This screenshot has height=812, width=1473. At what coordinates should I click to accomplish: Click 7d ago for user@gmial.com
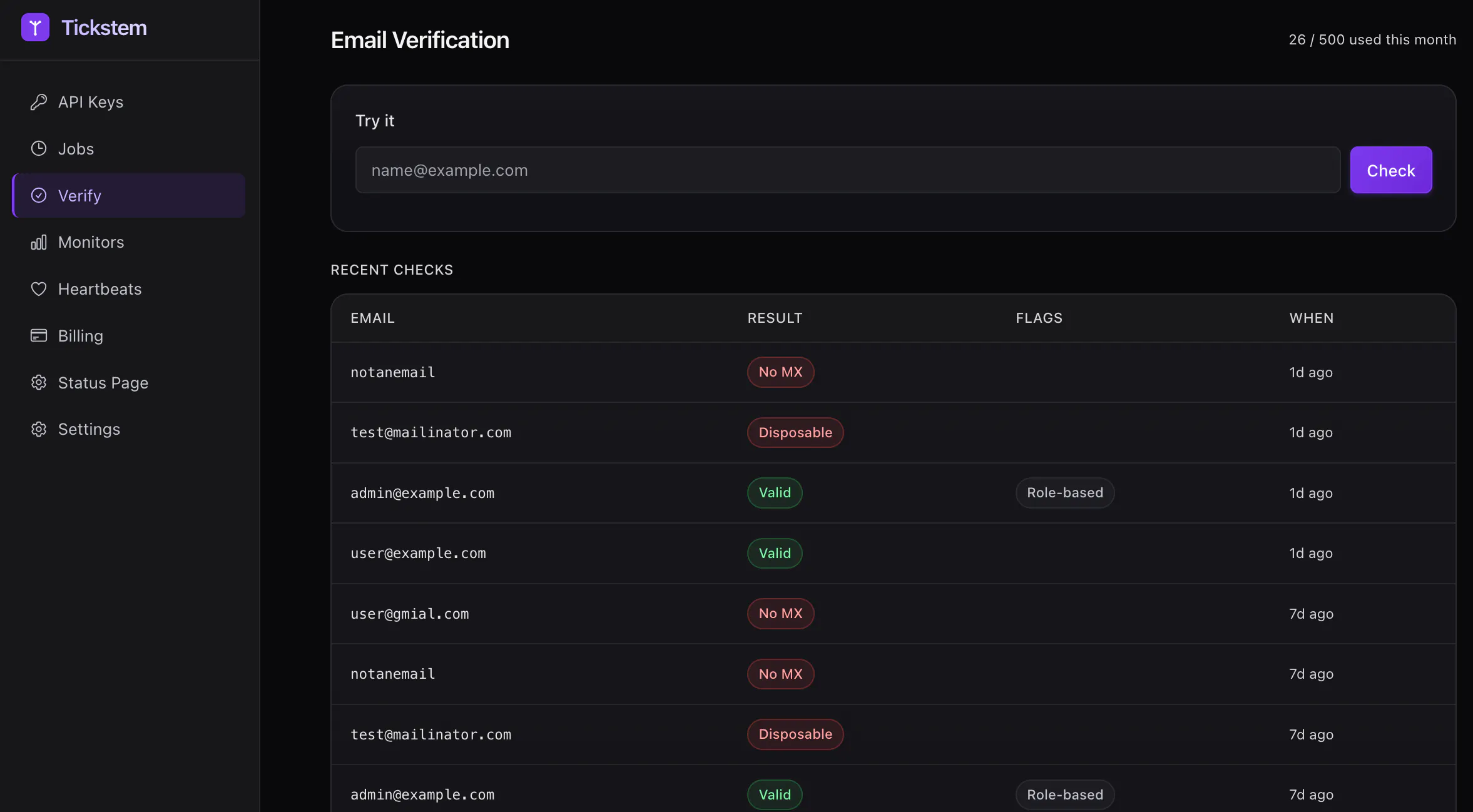pyautogui.click(x=1311, y=614)
